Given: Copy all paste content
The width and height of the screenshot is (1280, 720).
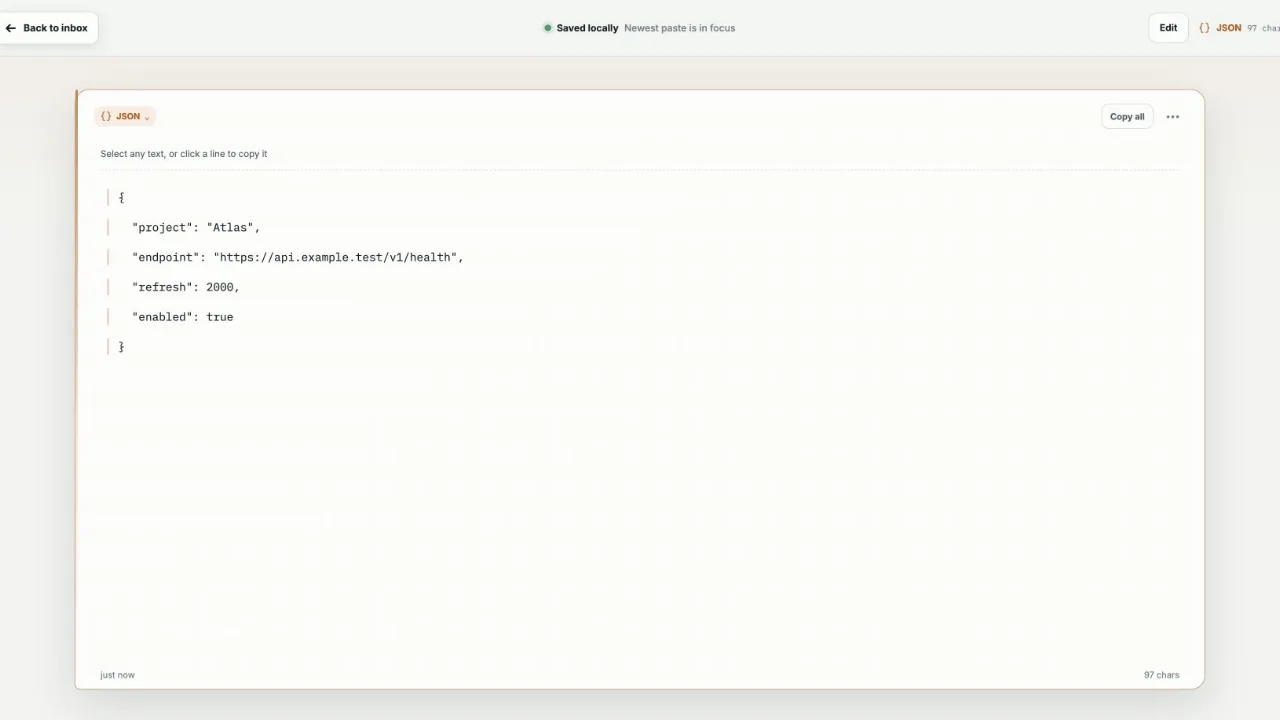Looking at the screenshot, I should pyautogui.click(x=1127, y=117).
